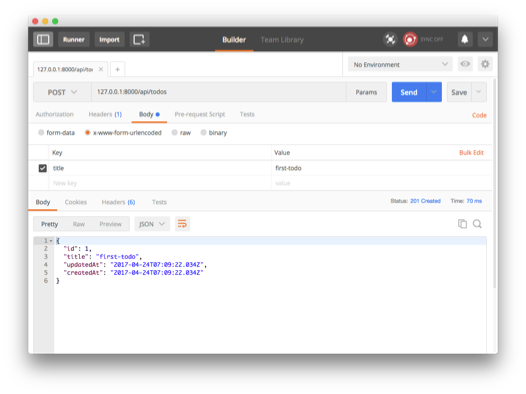Click the first-todo value field
Image resolution: width=526 pixels, height=394 pixels.
381,168
